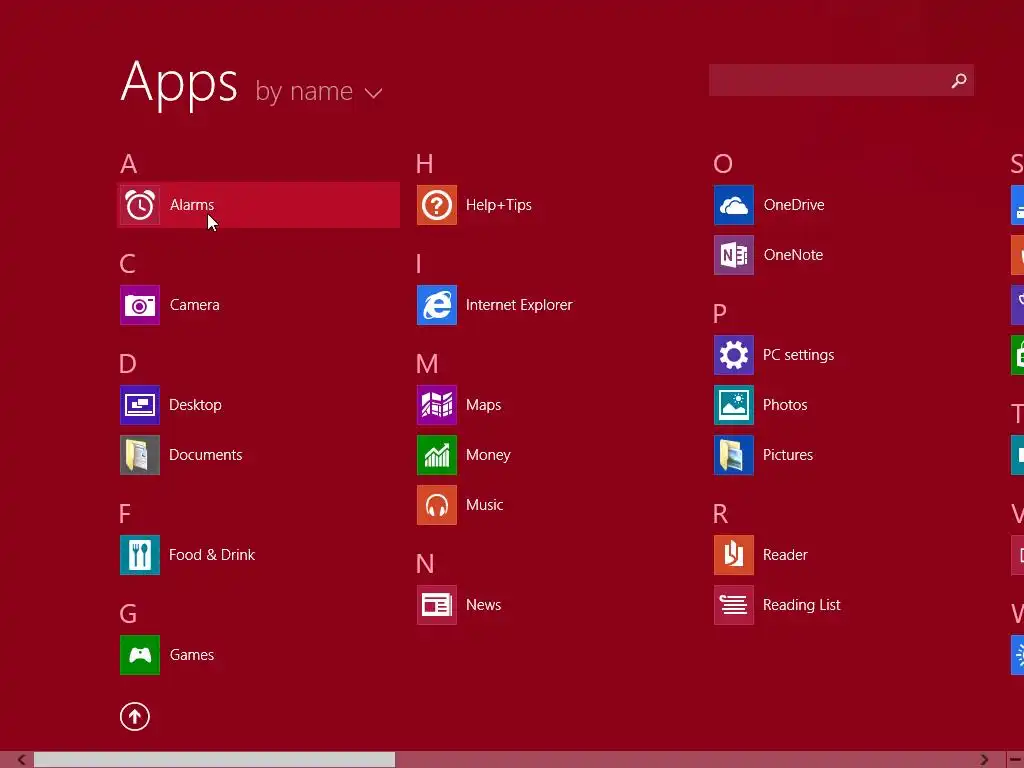
Task: Click the 'Internet Explorer' label text
Action: (519, 305)
